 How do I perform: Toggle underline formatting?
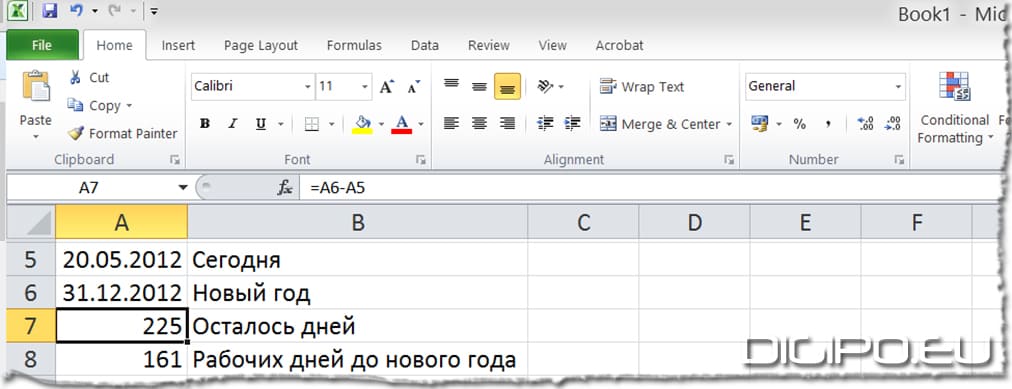[x=261, y=125]
